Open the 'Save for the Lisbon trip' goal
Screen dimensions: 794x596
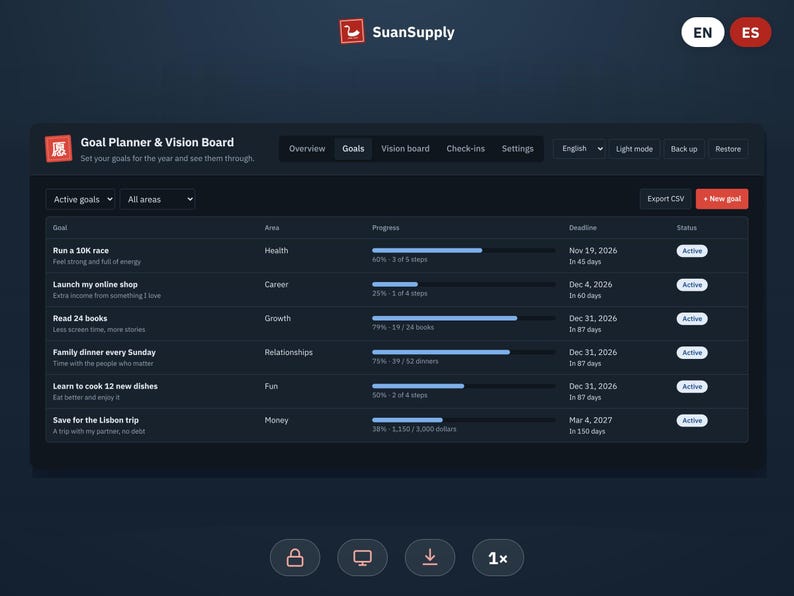[96, 420]
